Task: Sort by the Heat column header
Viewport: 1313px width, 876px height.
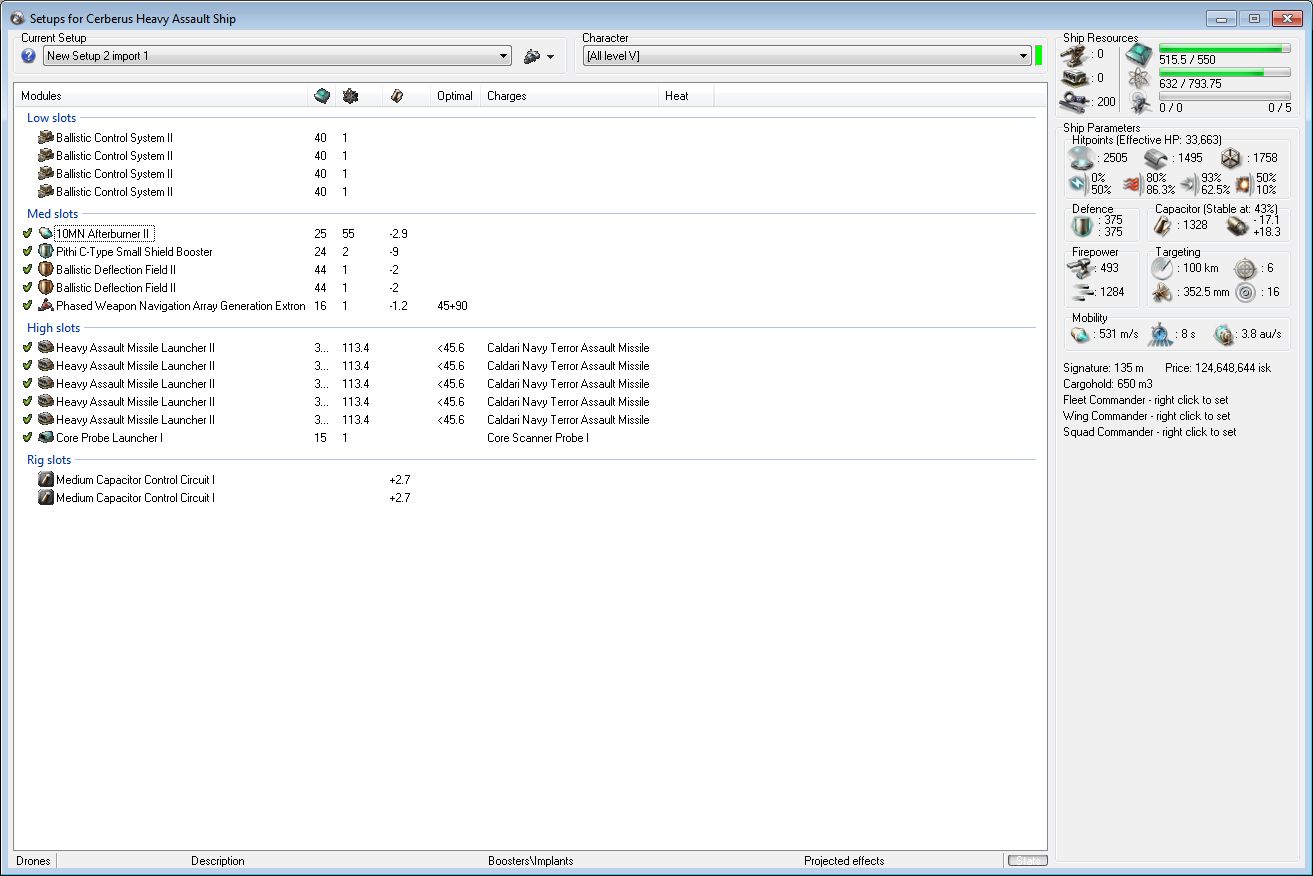Action: click(x=686, y=96)
